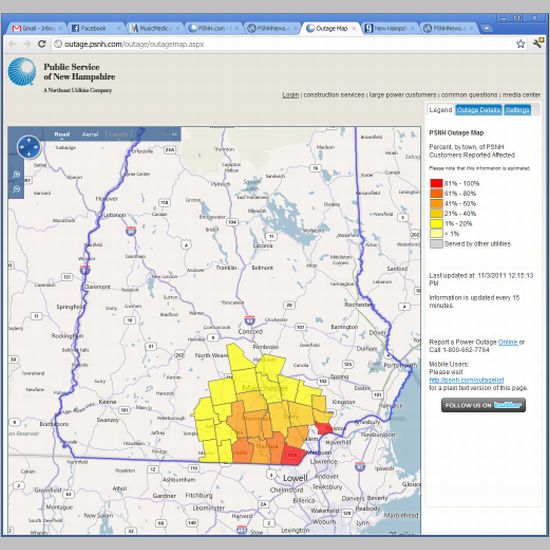This screenshot has height=550, width=550.
Task: Collapse the map toolbar with double chevron
Action: pos(174,134)
